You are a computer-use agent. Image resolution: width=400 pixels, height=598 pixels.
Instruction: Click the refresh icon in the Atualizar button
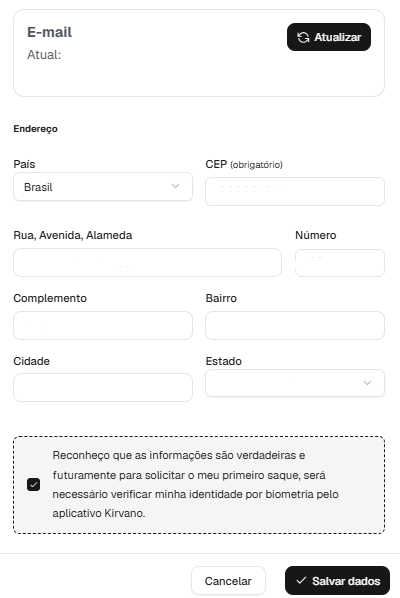303,37
